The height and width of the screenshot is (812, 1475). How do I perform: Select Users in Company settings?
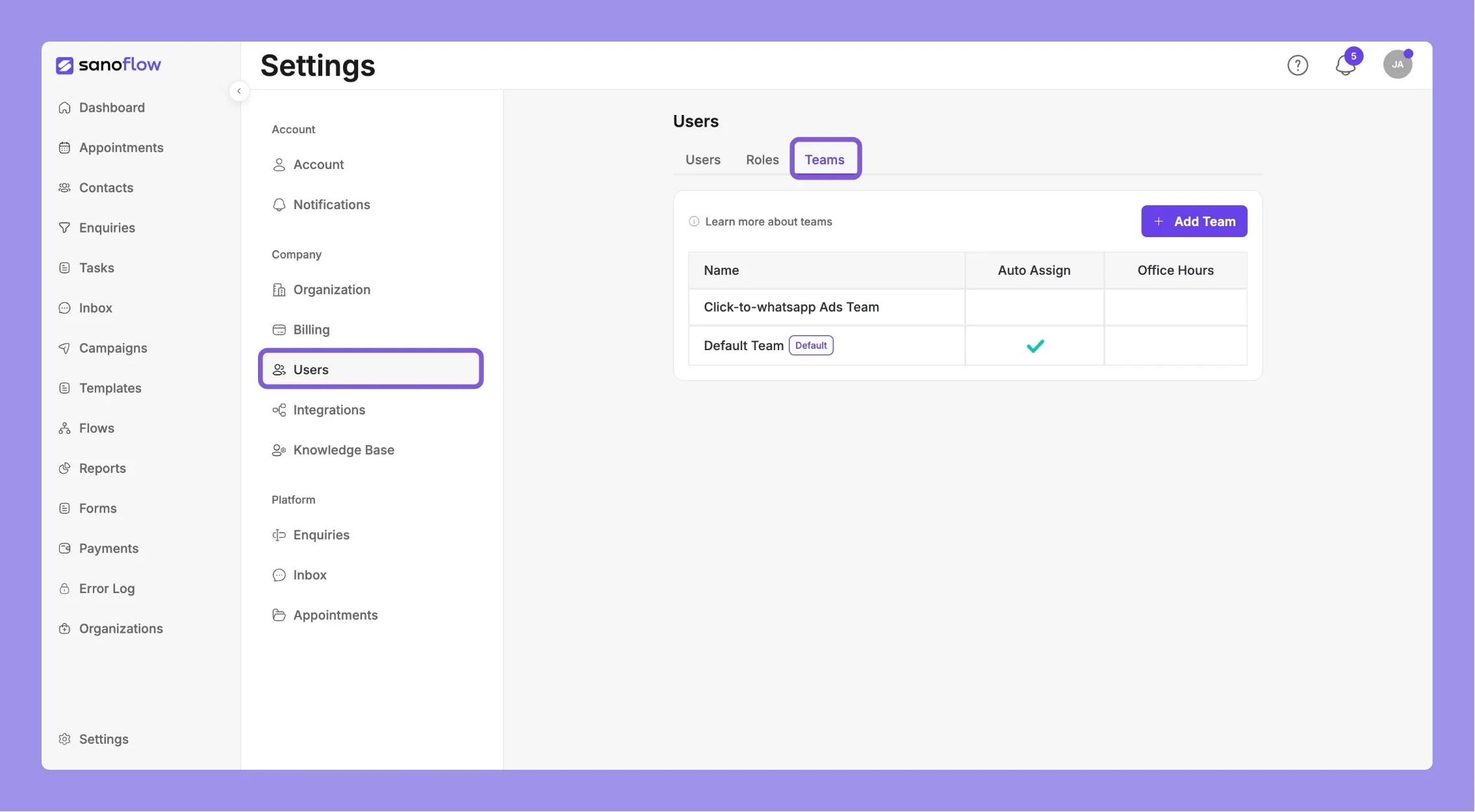(371, 369)
